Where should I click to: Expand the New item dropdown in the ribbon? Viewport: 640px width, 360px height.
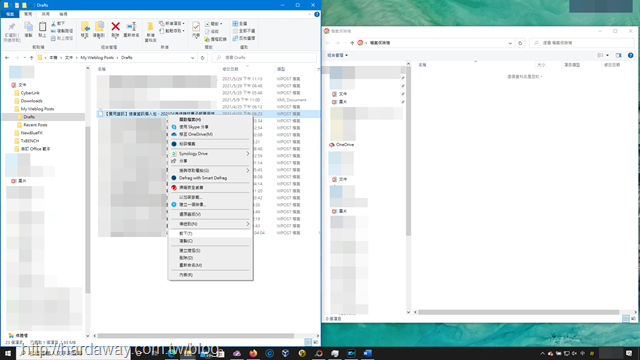click(172, 24)
